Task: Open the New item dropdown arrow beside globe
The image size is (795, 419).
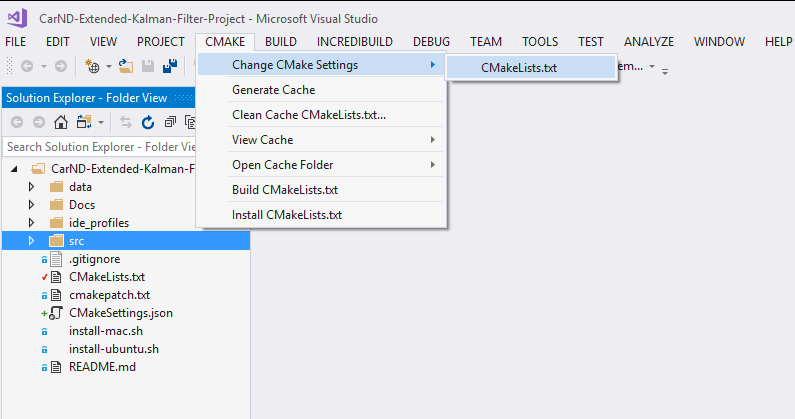Action: 109,66
